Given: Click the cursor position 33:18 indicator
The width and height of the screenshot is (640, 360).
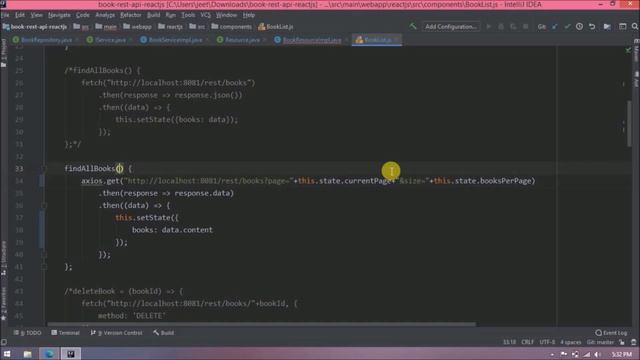Looking at the screenshot, I should coord(509,342).
